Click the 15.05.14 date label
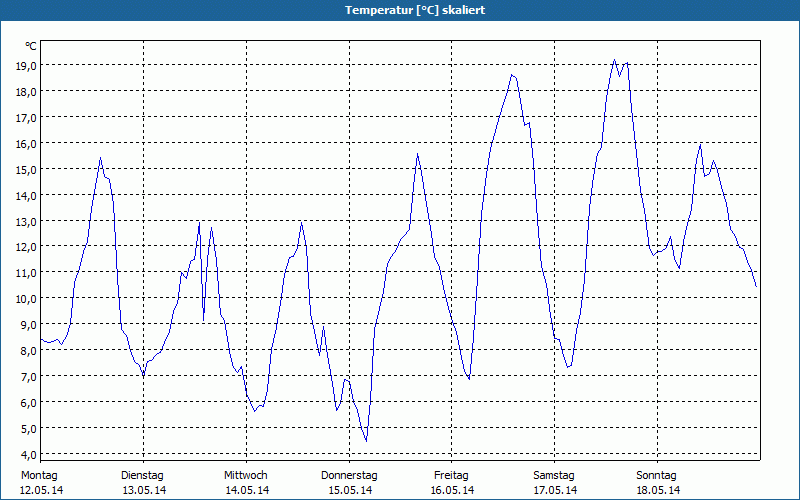The image size is (800, 500). [x=351, y=490]
